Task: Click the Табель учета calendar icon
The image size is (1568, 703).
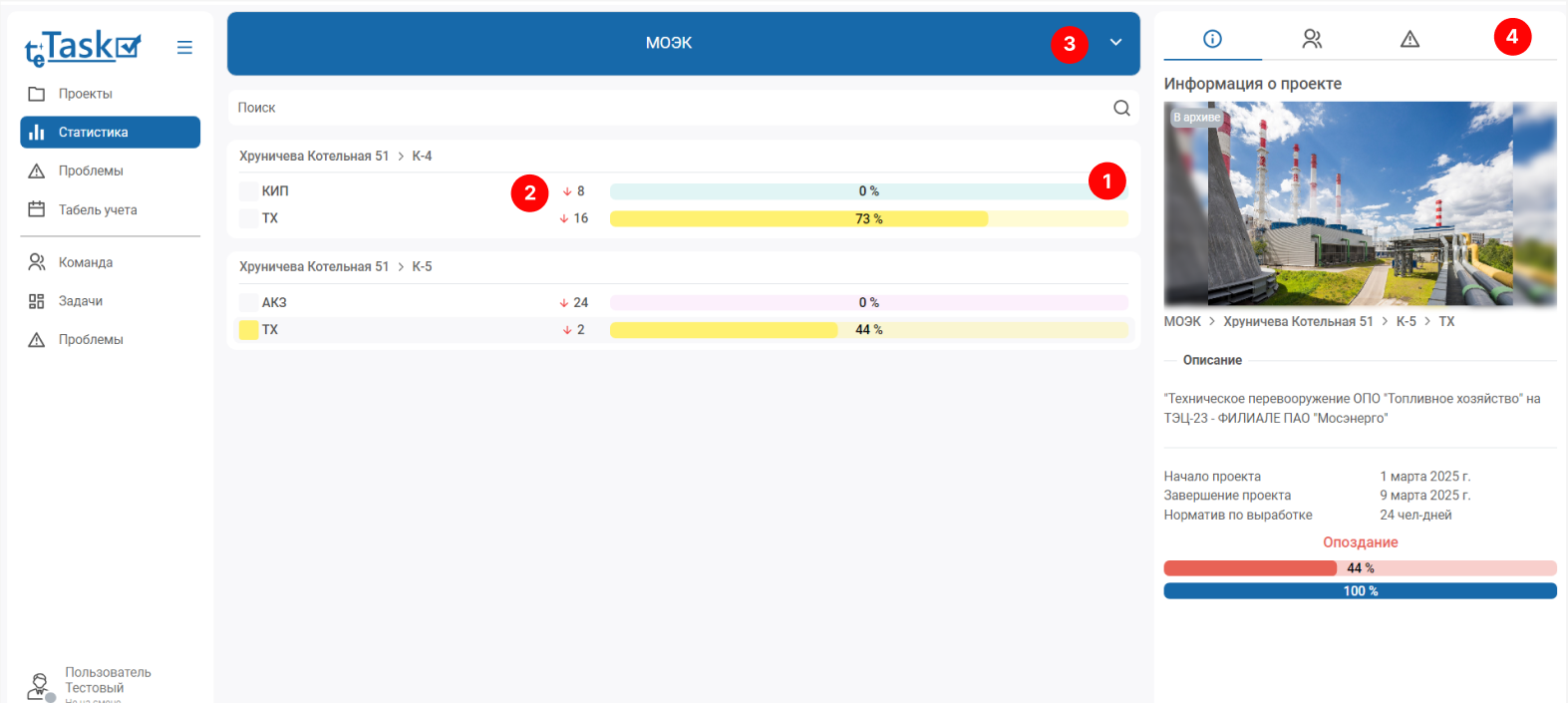Action: pos(37,209)
